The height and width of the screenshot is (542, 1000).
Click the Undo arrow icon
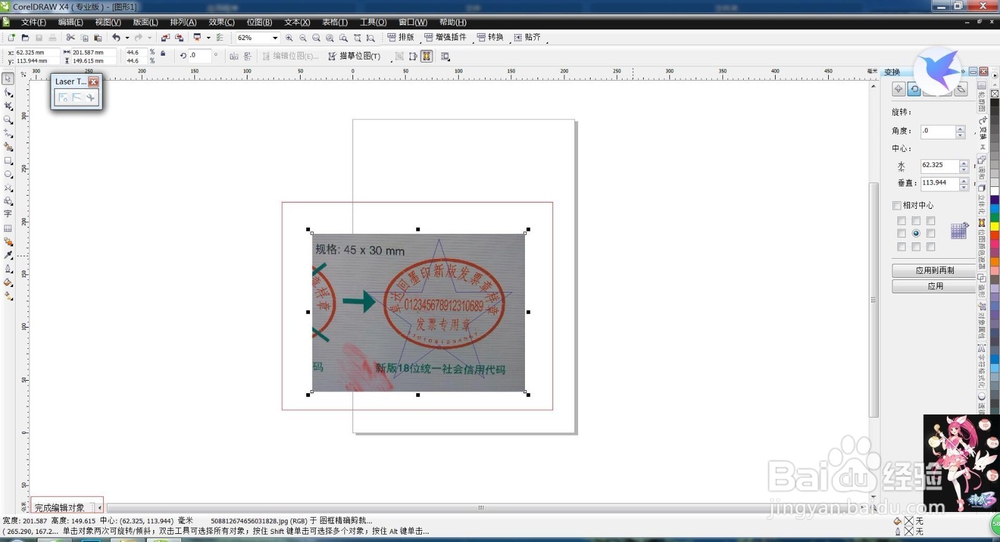(x=116, y=38)
